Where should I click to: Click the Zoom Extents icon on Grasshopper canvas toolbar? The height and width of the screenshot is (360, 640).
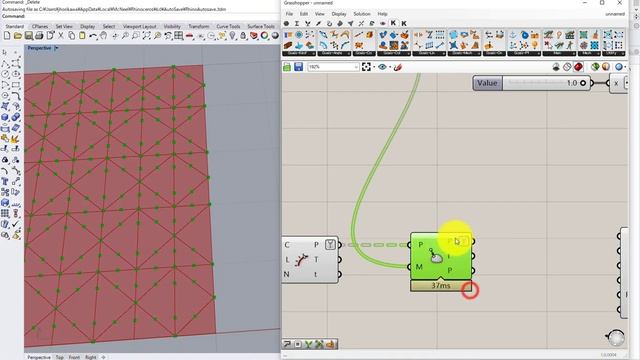[x=366, y=67]
